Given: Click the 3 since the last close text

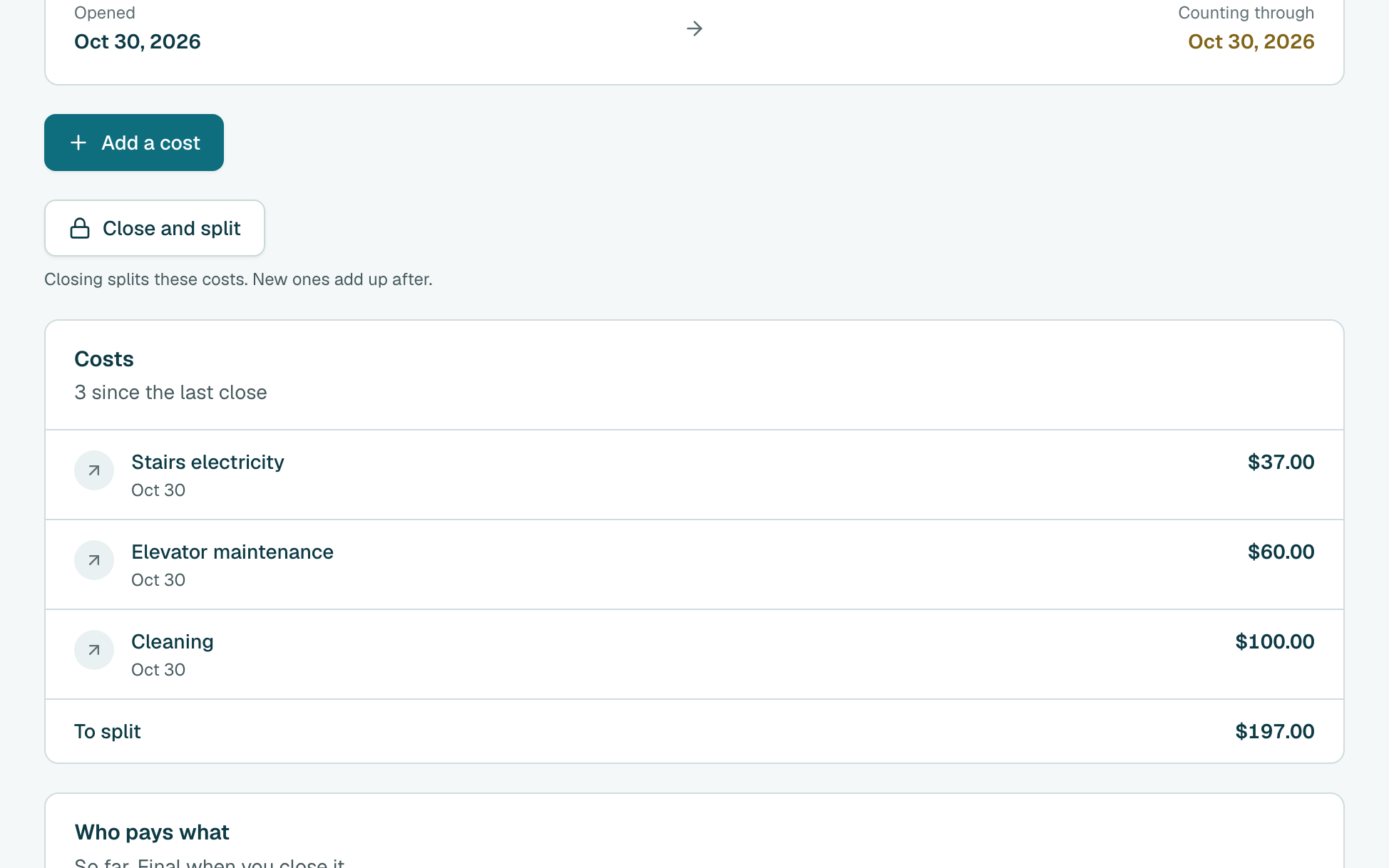Looking at the screenshot, I should [x=170, y=392].
